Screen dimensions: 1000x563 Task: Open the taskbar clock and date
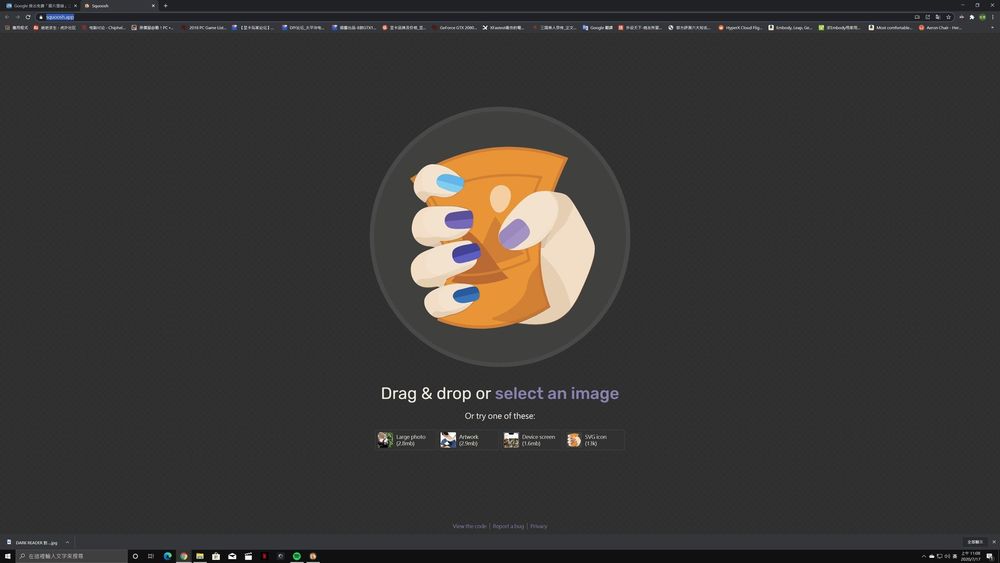pyautogui.click(x=971, y=556)
